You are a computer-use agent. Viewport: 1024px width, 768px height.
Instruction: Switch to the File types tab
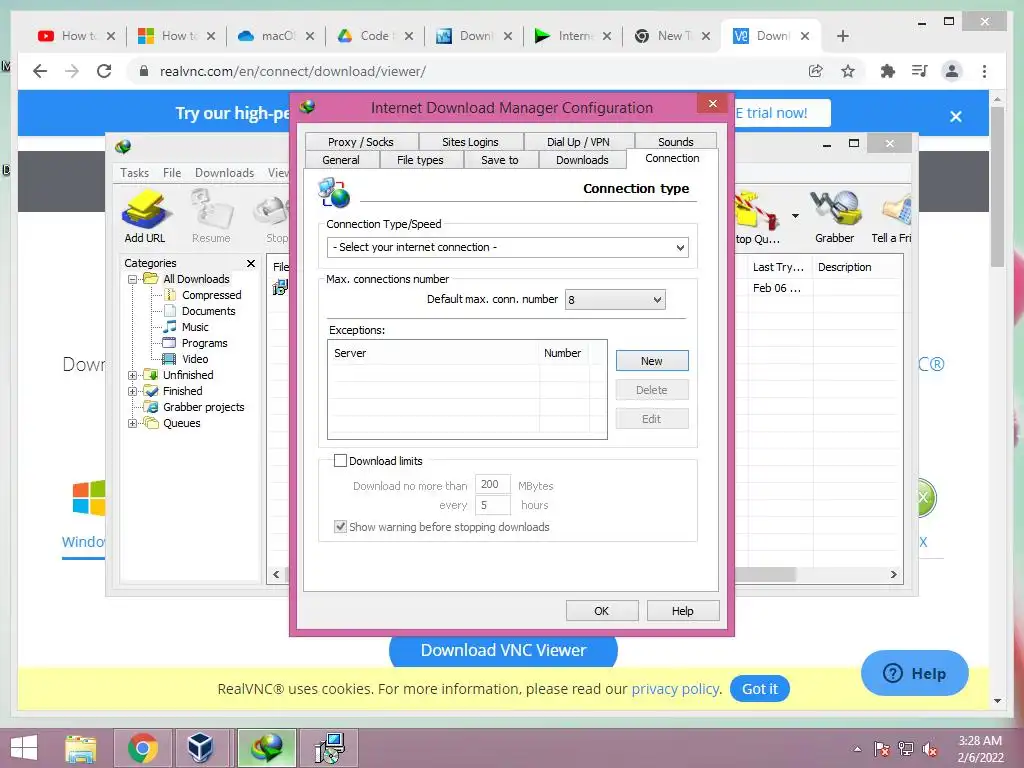420,160
